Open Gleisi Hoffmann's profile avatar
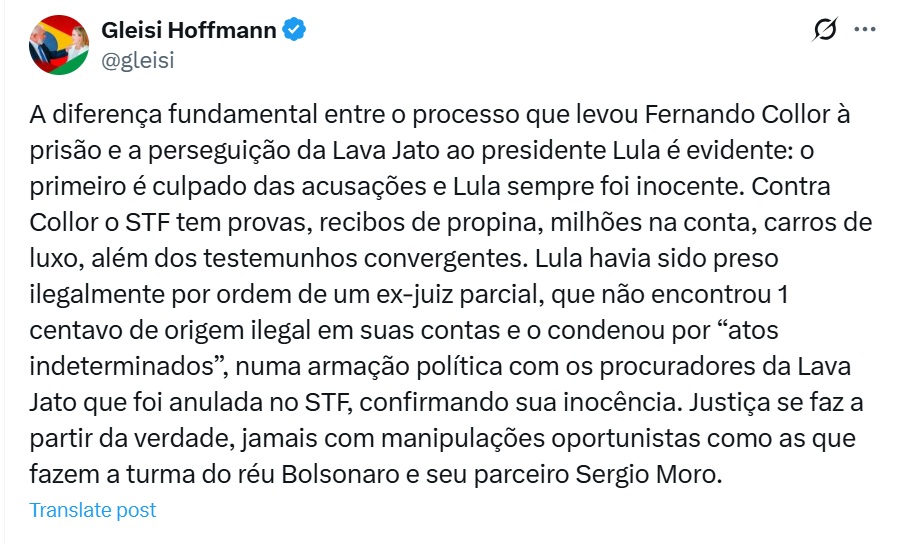 (x=59, y=45)
